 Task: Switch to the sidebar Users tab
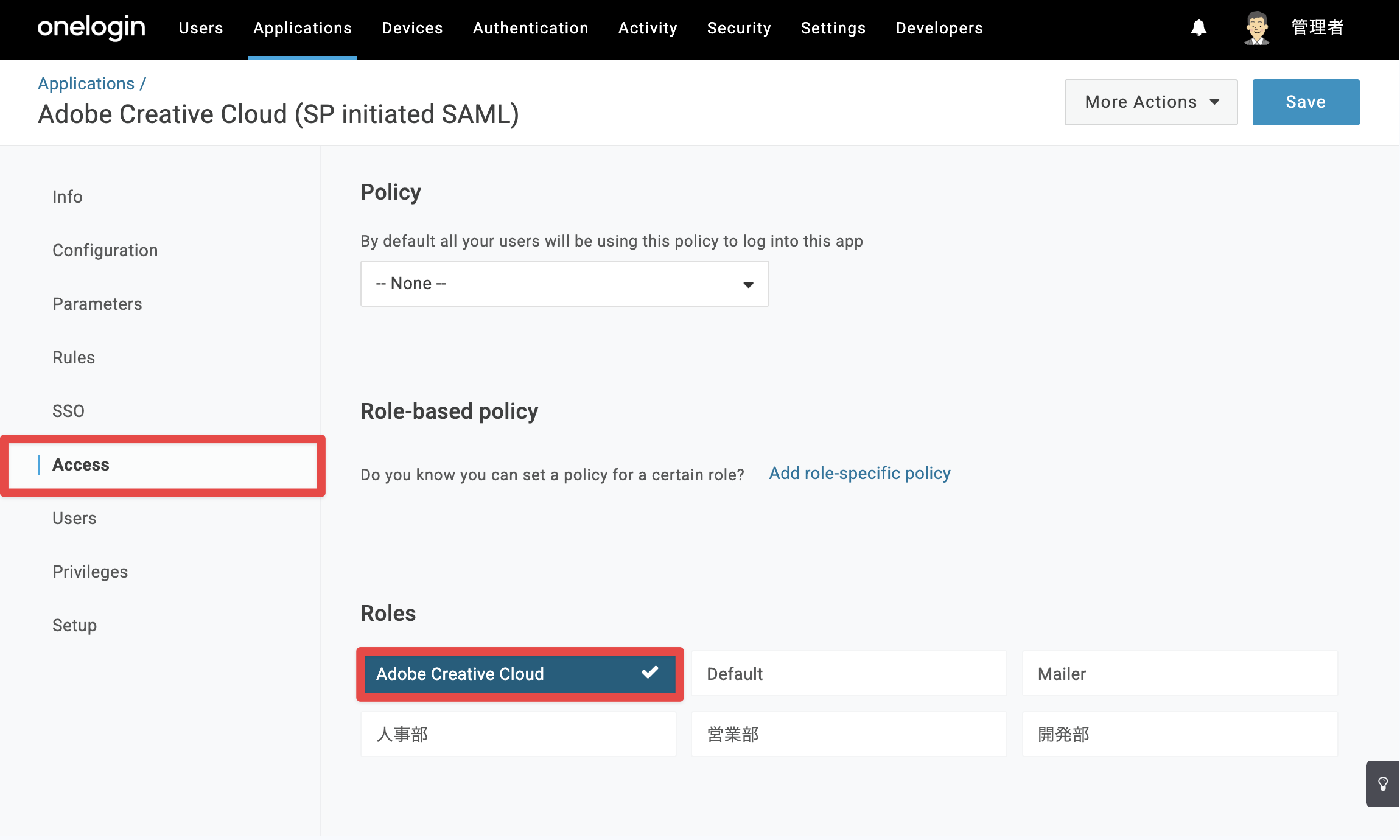tap(74, 518)
